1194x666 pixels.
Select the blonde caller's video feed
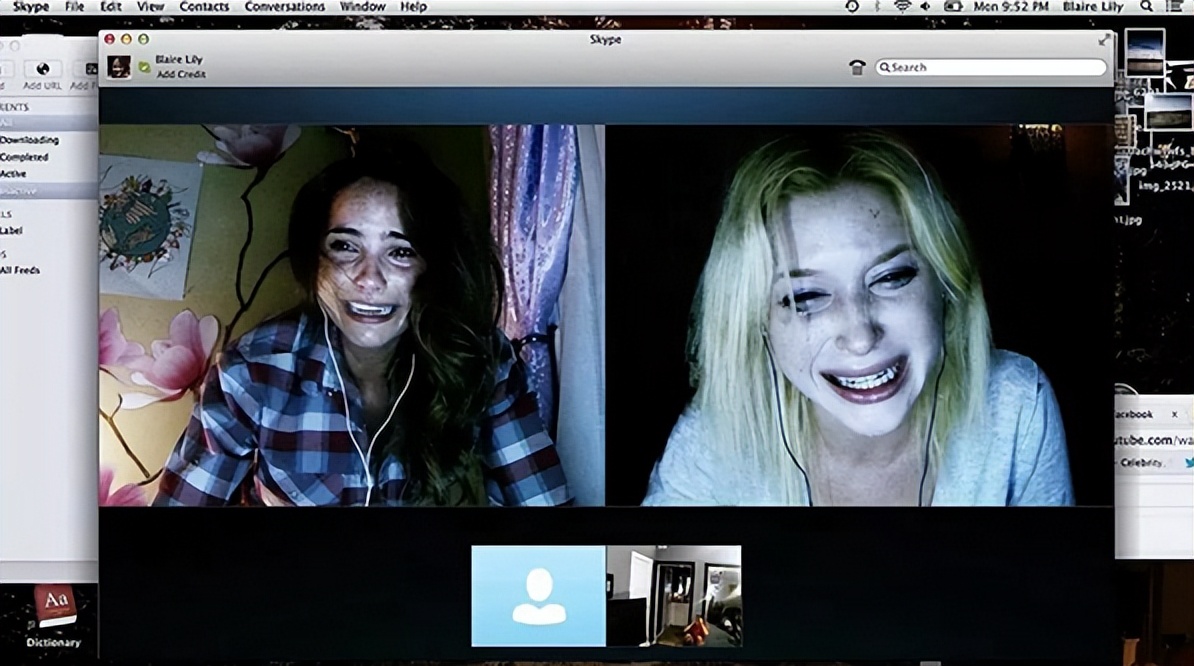(859, 315)
